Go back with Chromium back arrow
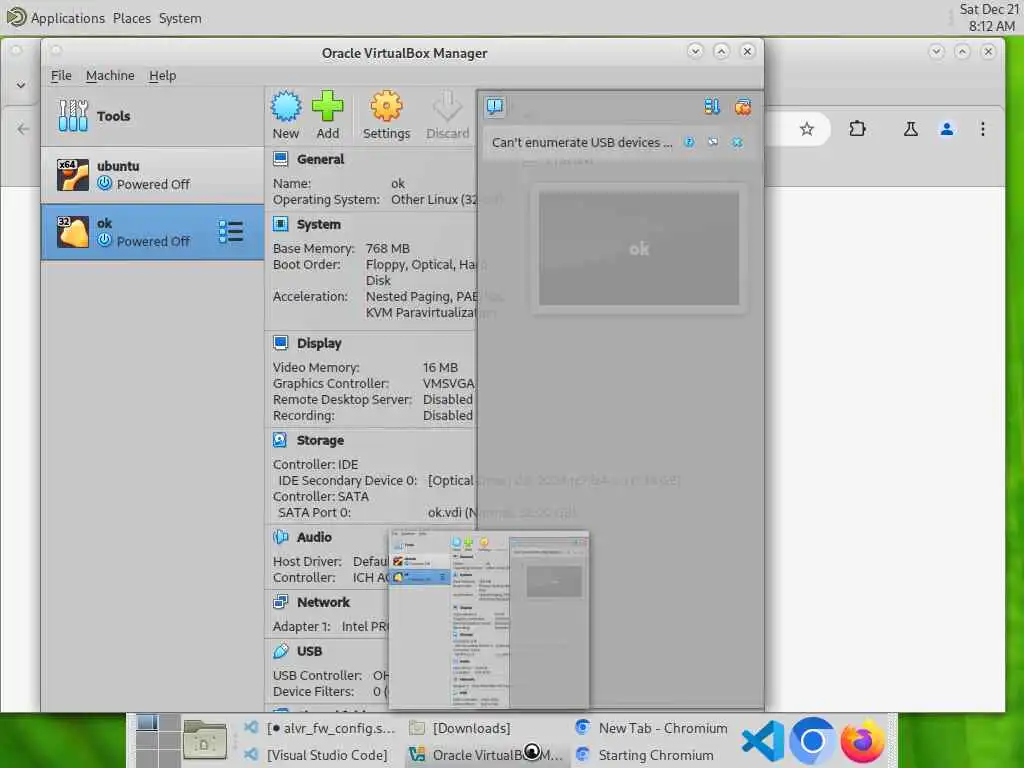1024x768 pixels. point(24,129)
